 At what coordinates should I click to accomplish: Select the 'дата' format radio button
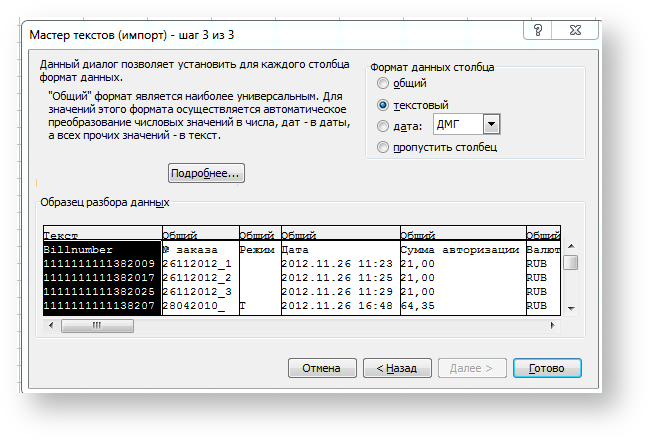[x=384, y=126]
